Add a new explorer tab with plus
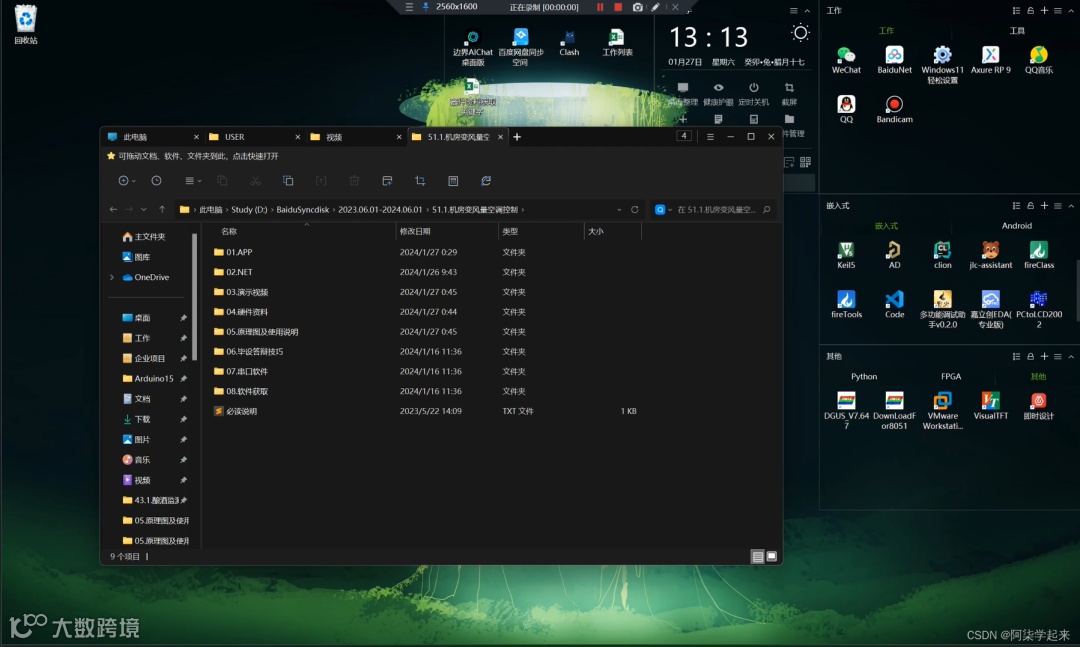This screenshot has width=1080, height=647. click(517, 136)
